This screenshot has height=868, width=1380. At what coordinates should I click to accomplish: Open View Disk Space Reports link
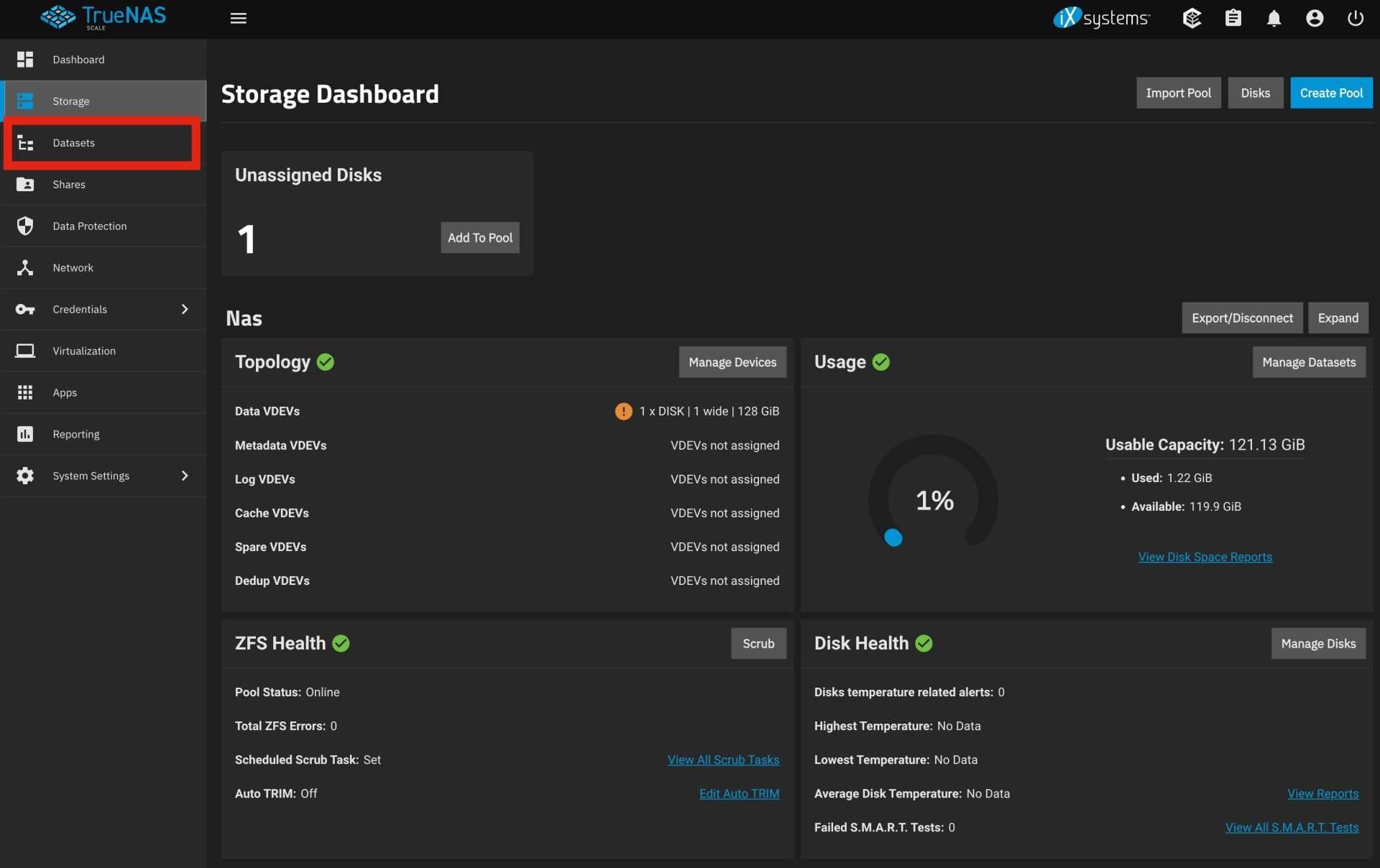point(1205,557)
